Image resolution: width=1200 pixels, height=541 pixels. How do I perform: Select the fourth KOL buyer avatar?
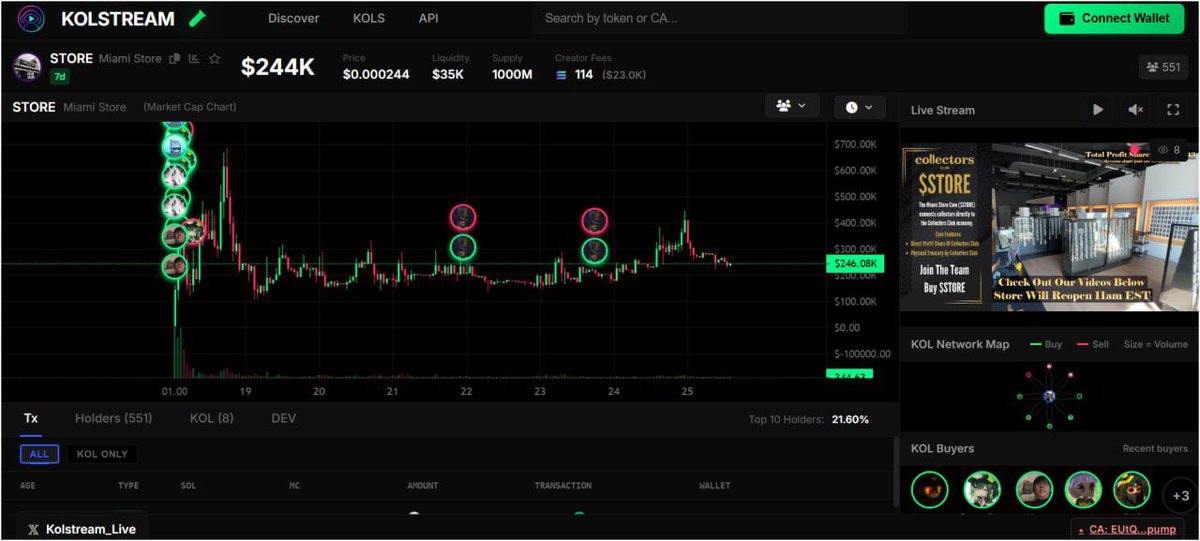click(x=1083, y=490)
